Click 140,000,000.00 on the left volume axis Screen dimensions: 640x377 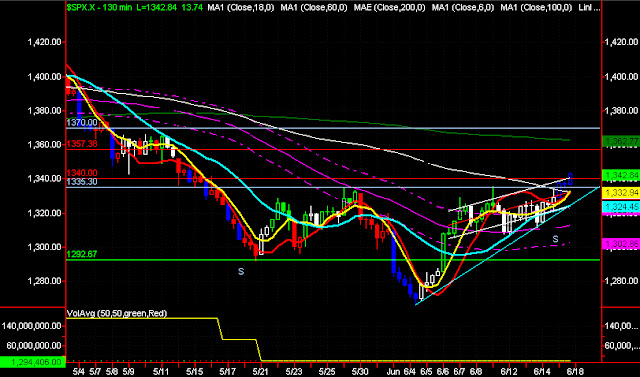click(x=32, y=326)
